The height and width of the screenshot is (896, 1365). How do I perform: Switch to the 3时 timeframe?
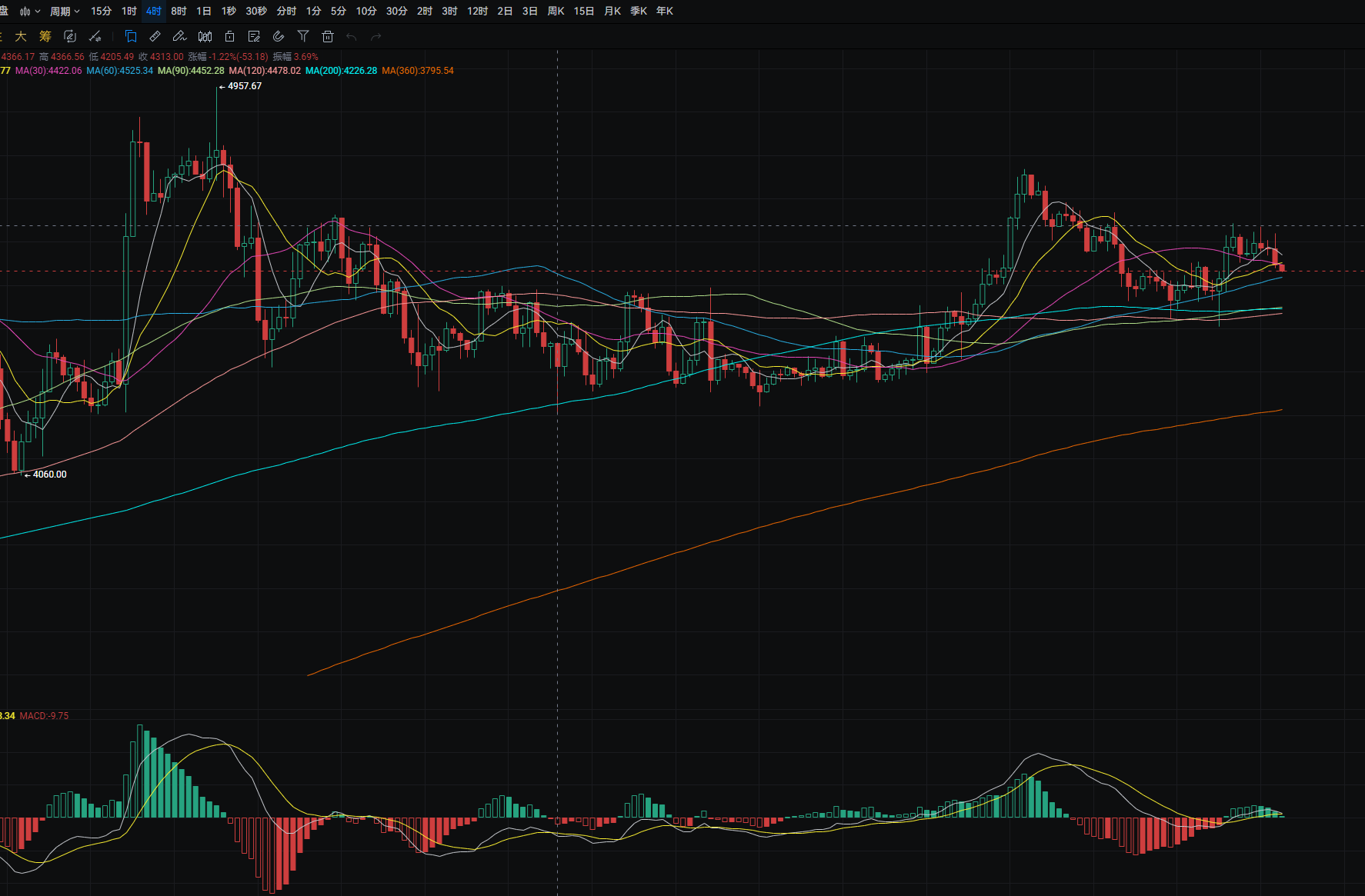pos(449,12)
